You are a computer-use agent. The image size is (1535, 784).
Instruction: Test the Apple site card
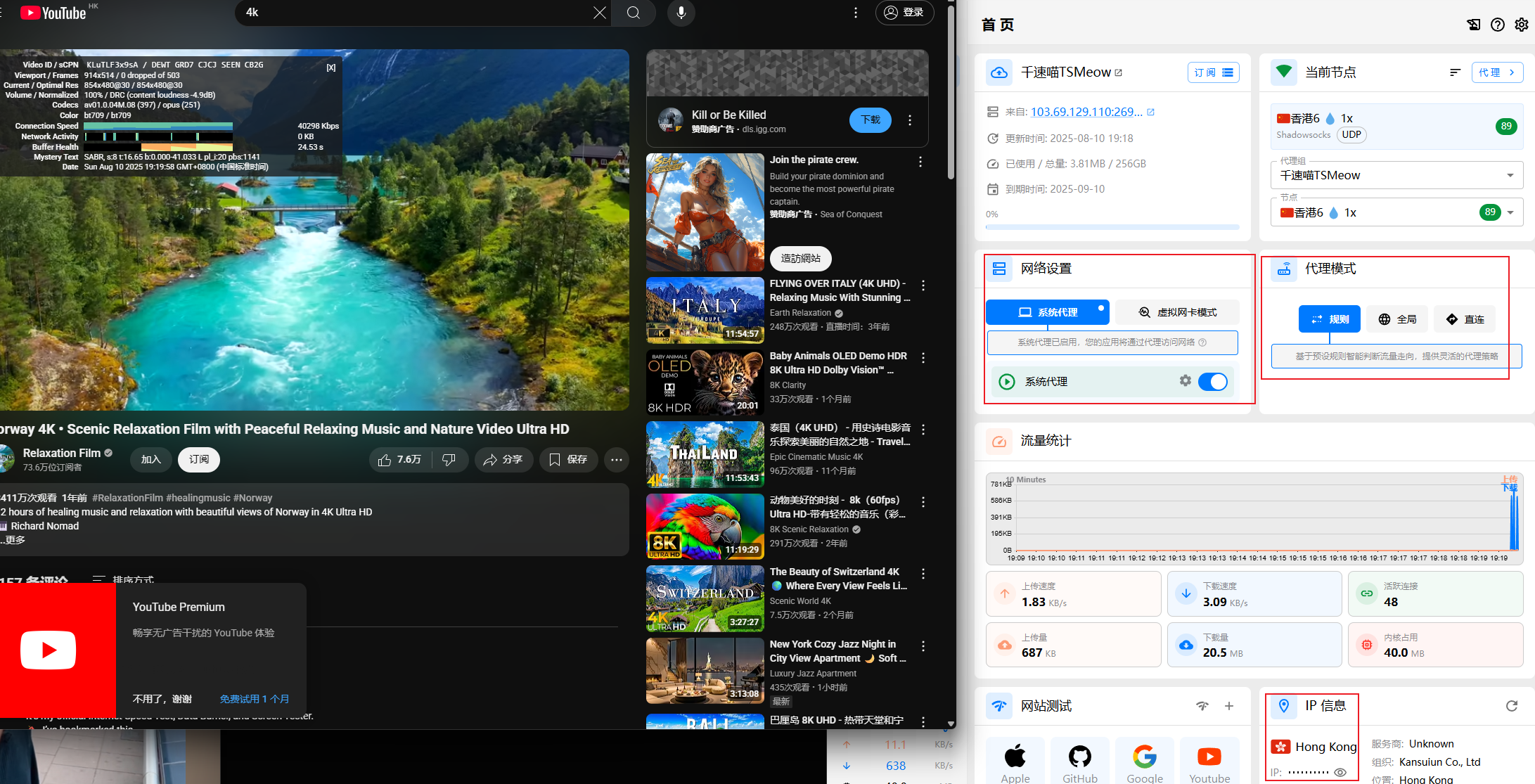(x=1015, y=761)
